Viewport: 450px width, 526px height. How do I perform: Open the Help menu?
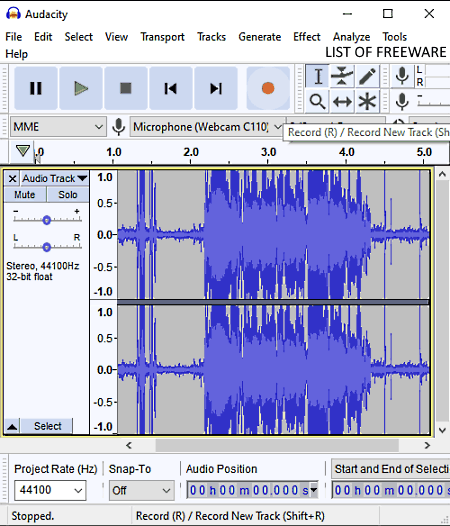click(x=16, y=54)
